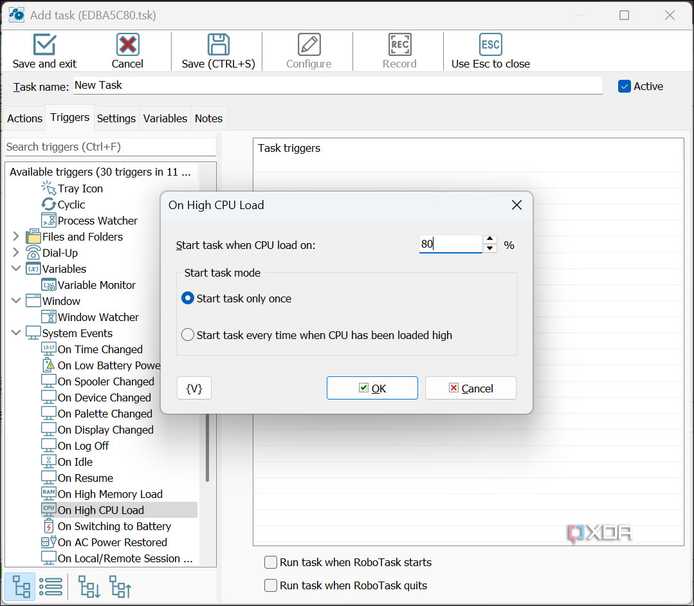Click the Search triggers field
694x606 pixels.
(110, 147)
